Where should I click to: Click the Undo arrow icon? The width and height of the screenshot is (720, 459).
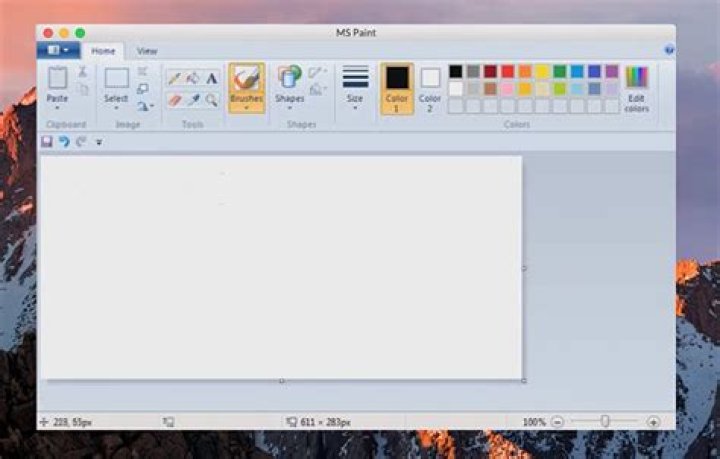(x=64, y=141)
